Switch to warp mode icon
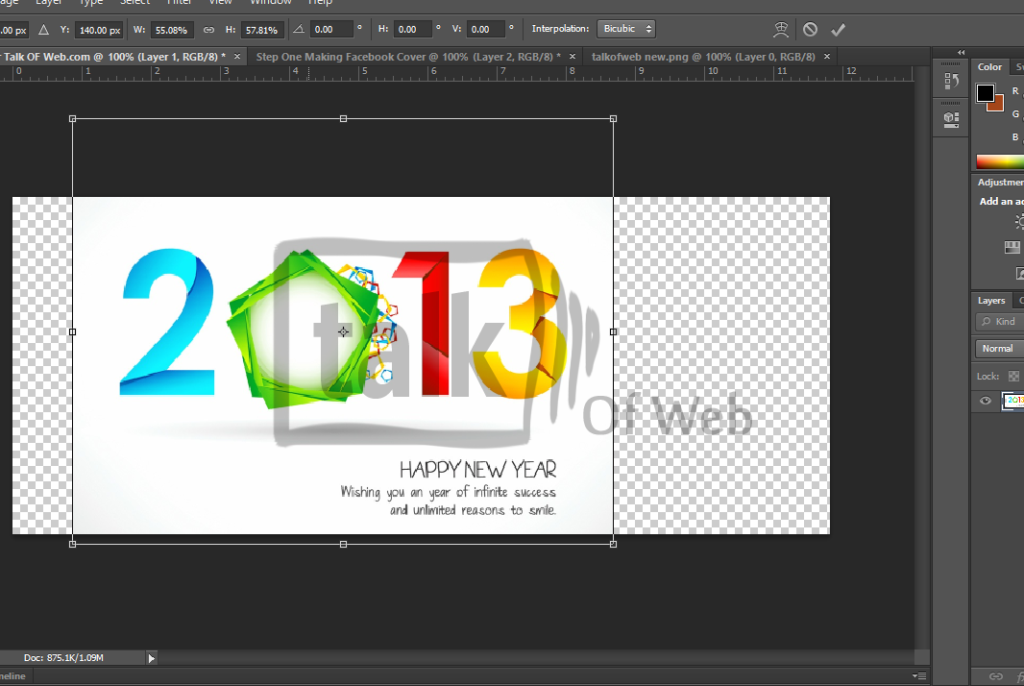The width and height of the screenshot is (1024, 686). (x=780, y=29)
